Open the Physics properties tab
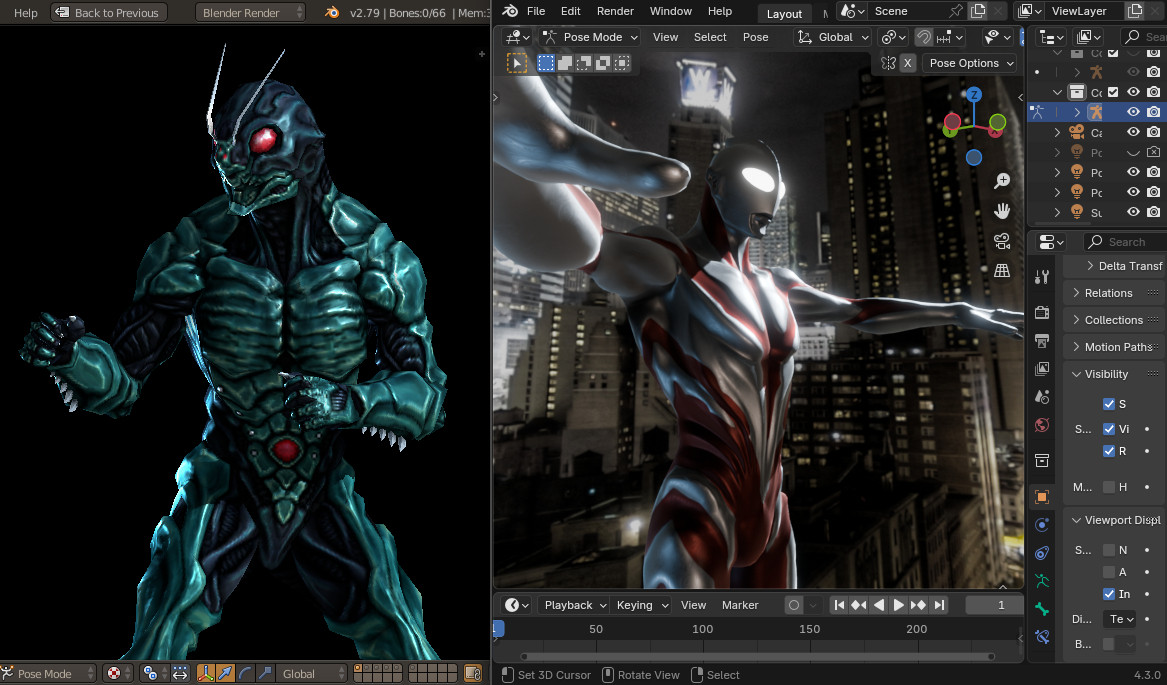Image resolution: width=1167 pixels, height=685 pixels. (x=1042, y=525)
